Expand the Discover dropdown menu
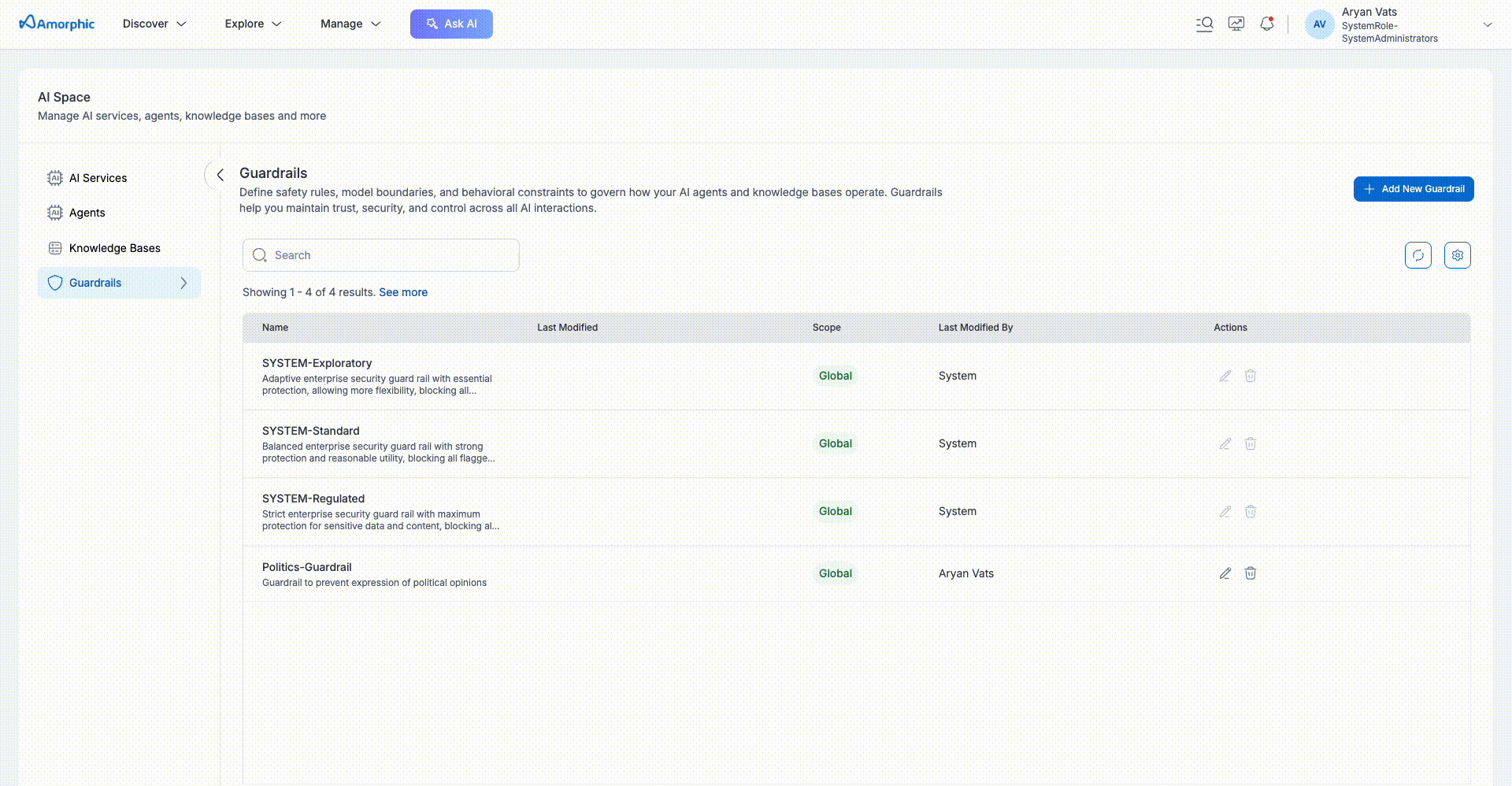1512x786 pixels. [x=154, y=24]
